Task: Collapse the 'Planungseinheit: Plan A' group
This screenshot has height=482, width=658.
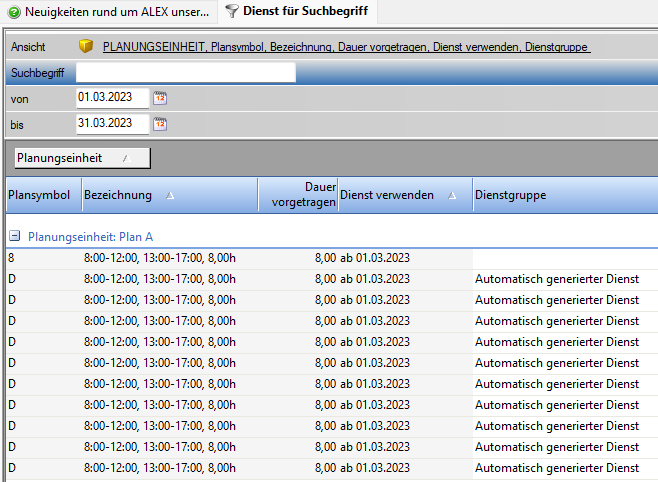Action: tap(15, 237)
